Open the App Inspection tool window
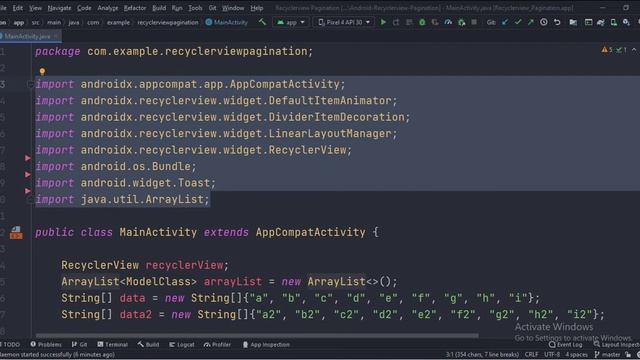Image resolution: width=640 pixels, height=360 pixels. 266,344
